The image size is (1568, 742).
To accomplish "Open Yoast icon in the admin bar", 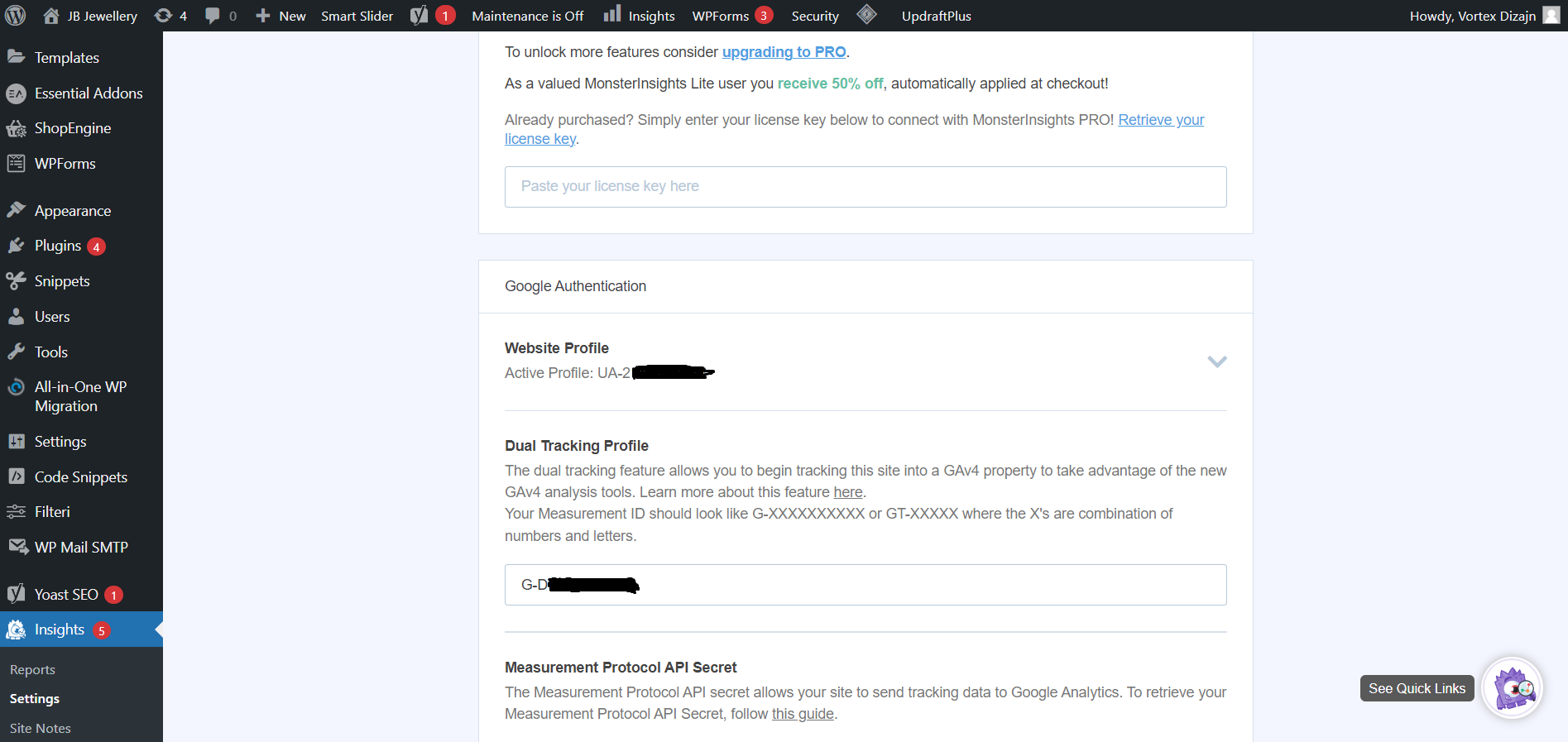I will click(x=420, y=16).
